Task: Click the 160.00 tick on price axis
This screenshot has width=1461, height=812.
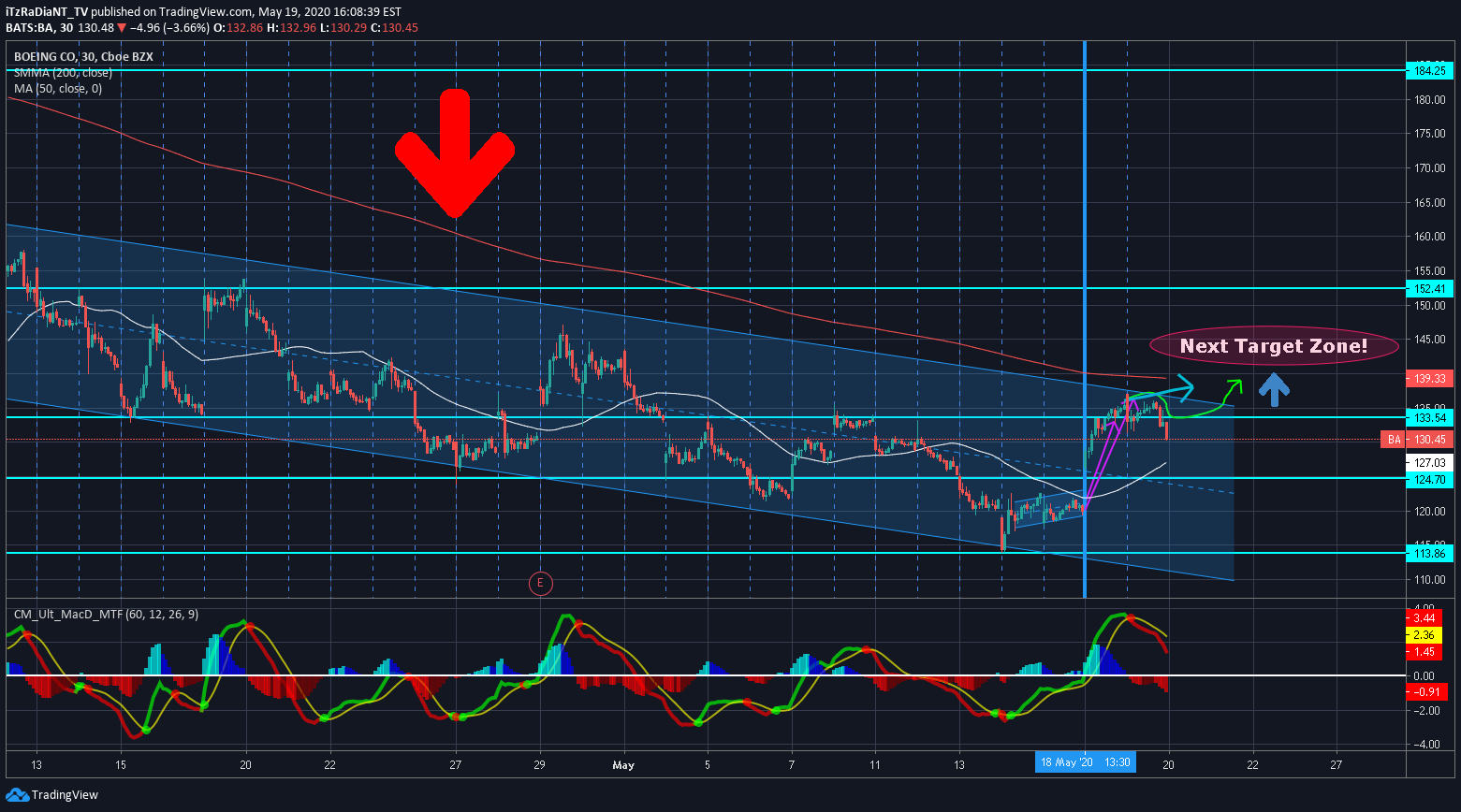Action: (x=1428, y=237)
